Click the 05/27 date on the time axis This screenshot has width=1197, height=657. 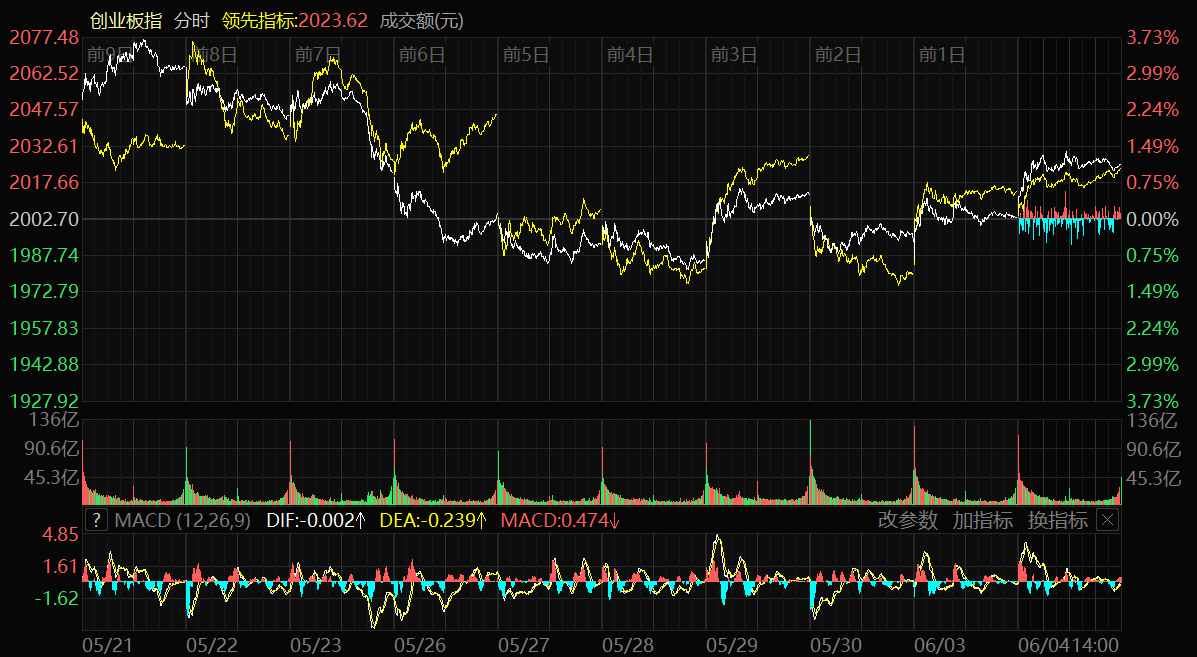[x=523, y=646]
